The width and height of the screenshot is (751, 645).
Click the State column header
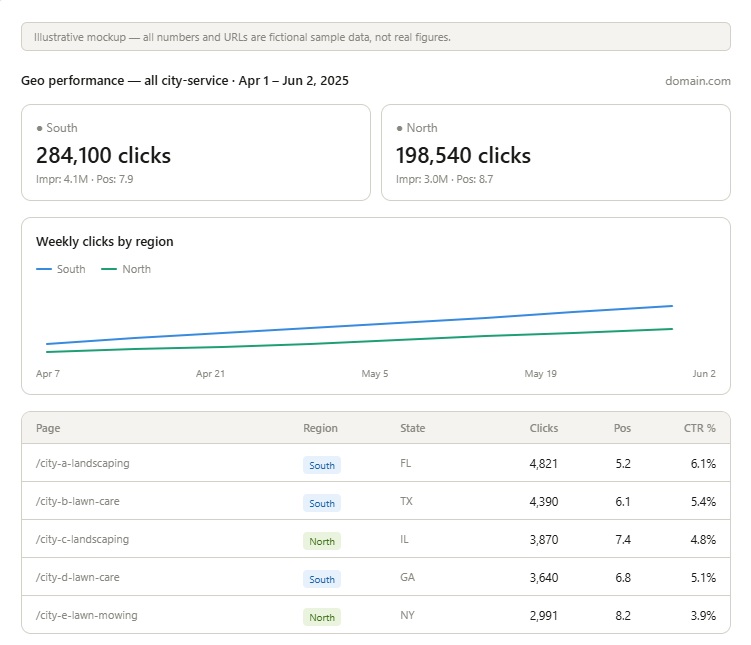click(x=412, y=428)
